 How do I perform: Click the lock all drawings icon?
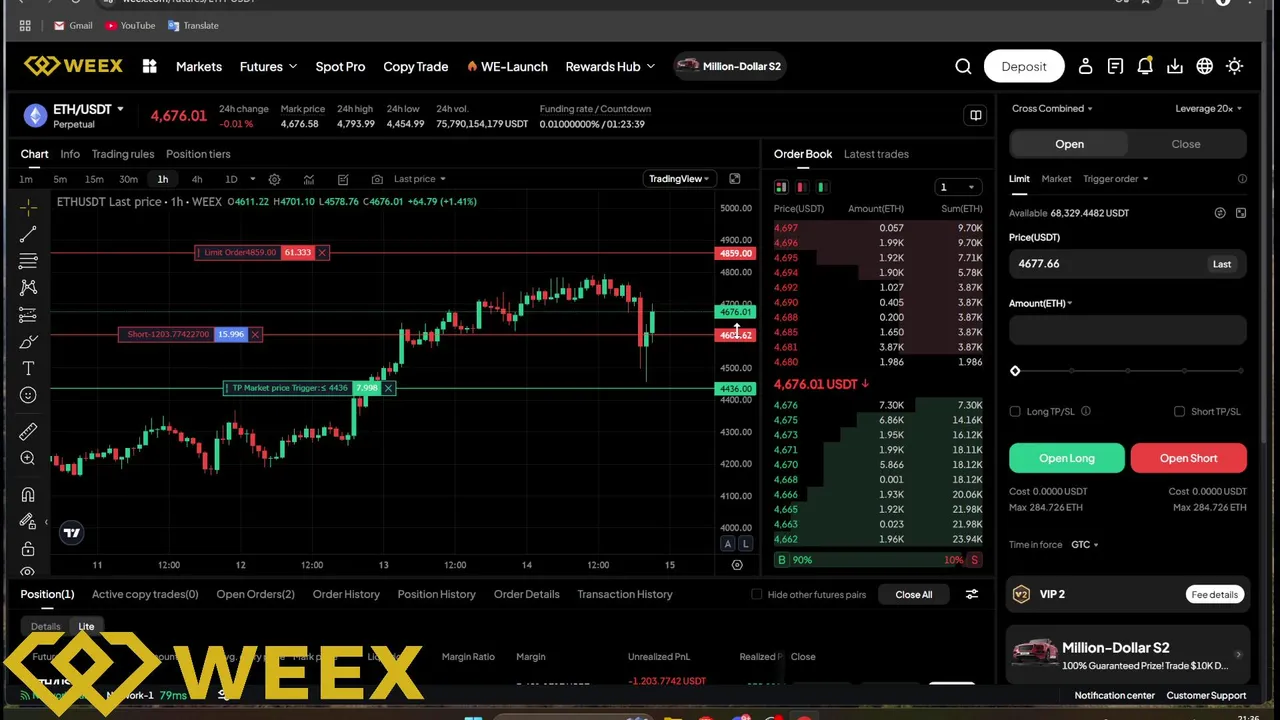click(28, 548)
